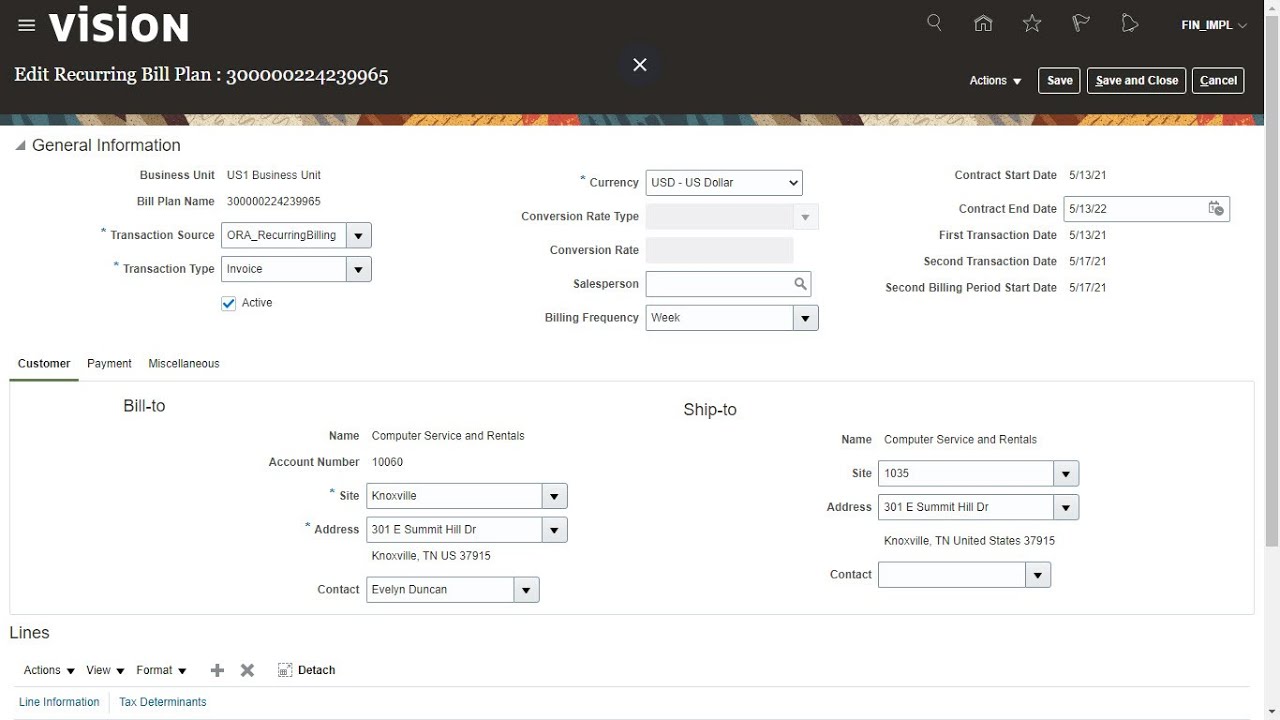
Task: Click the Transaction Type field Invoice
Action: click(284, 269)
